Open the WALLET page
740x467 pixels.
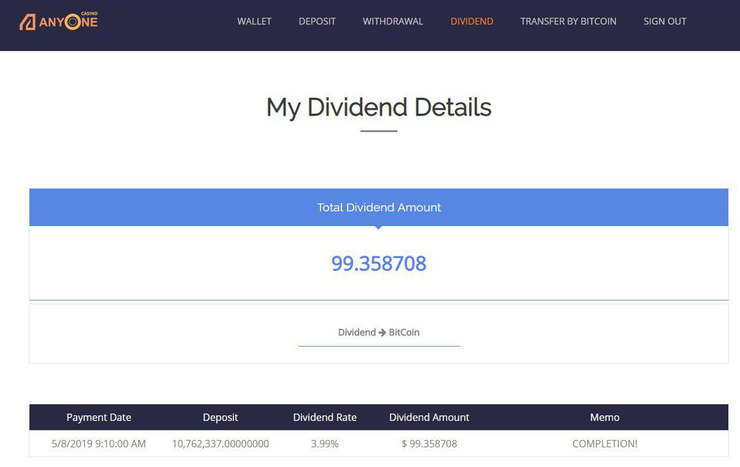pos(254,21)
